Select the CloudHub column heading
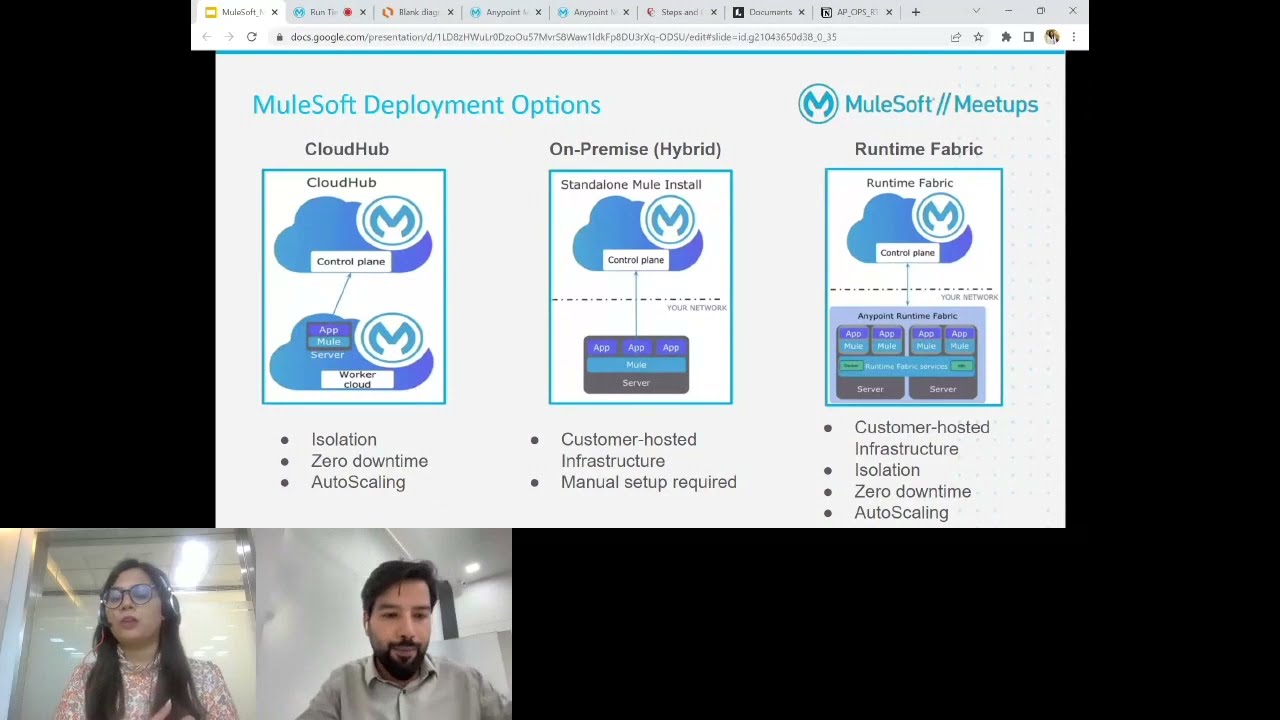The height and width of the screenshot is (720, 1280). point(347,149)
